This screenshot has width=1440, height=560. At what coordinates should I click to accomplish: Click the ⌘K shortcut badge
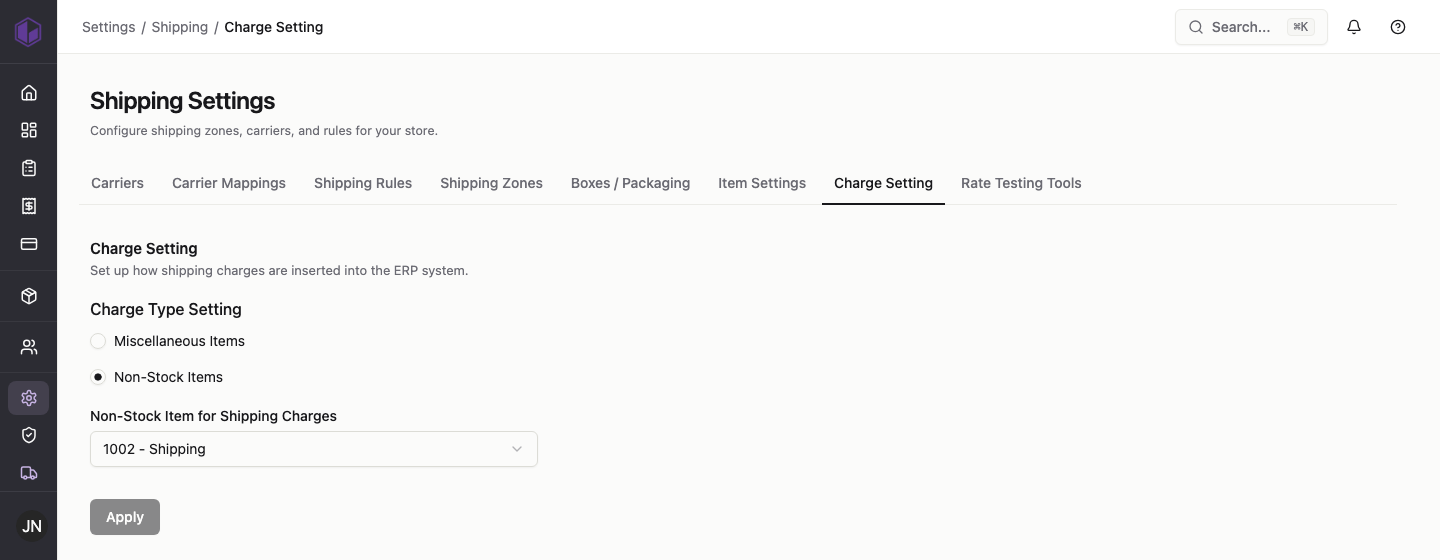pyautogui.click(x=1300, y=27)
